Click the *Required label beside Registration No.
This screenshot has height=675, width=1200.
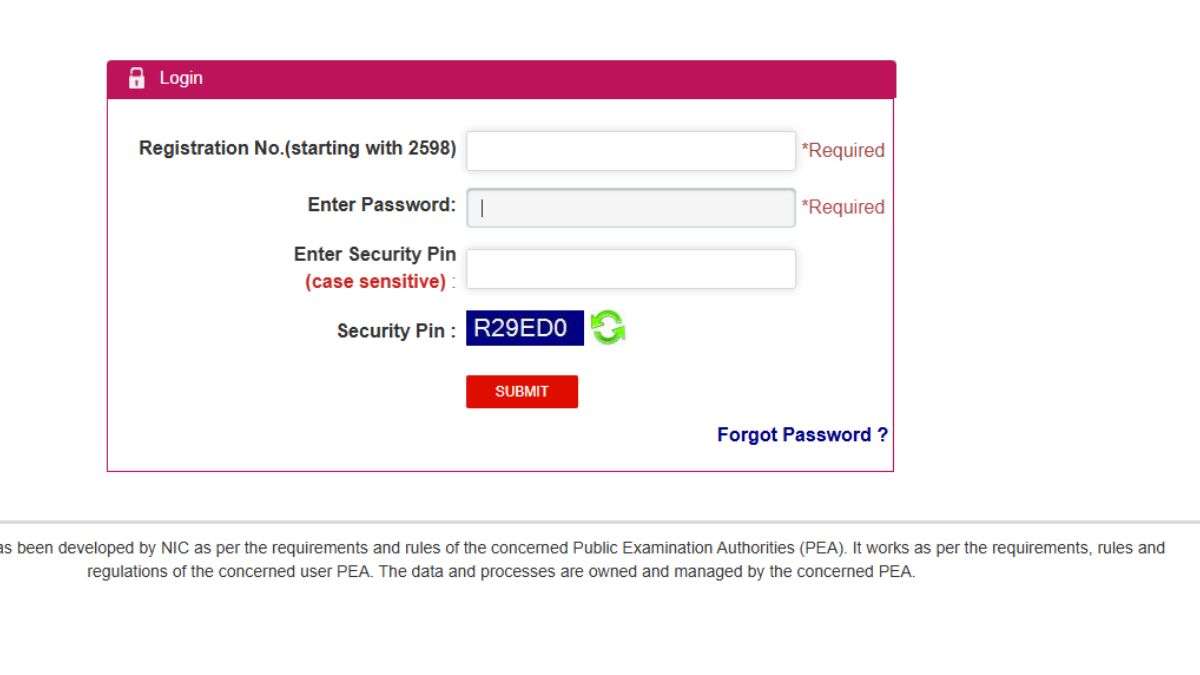pos(844,150)
